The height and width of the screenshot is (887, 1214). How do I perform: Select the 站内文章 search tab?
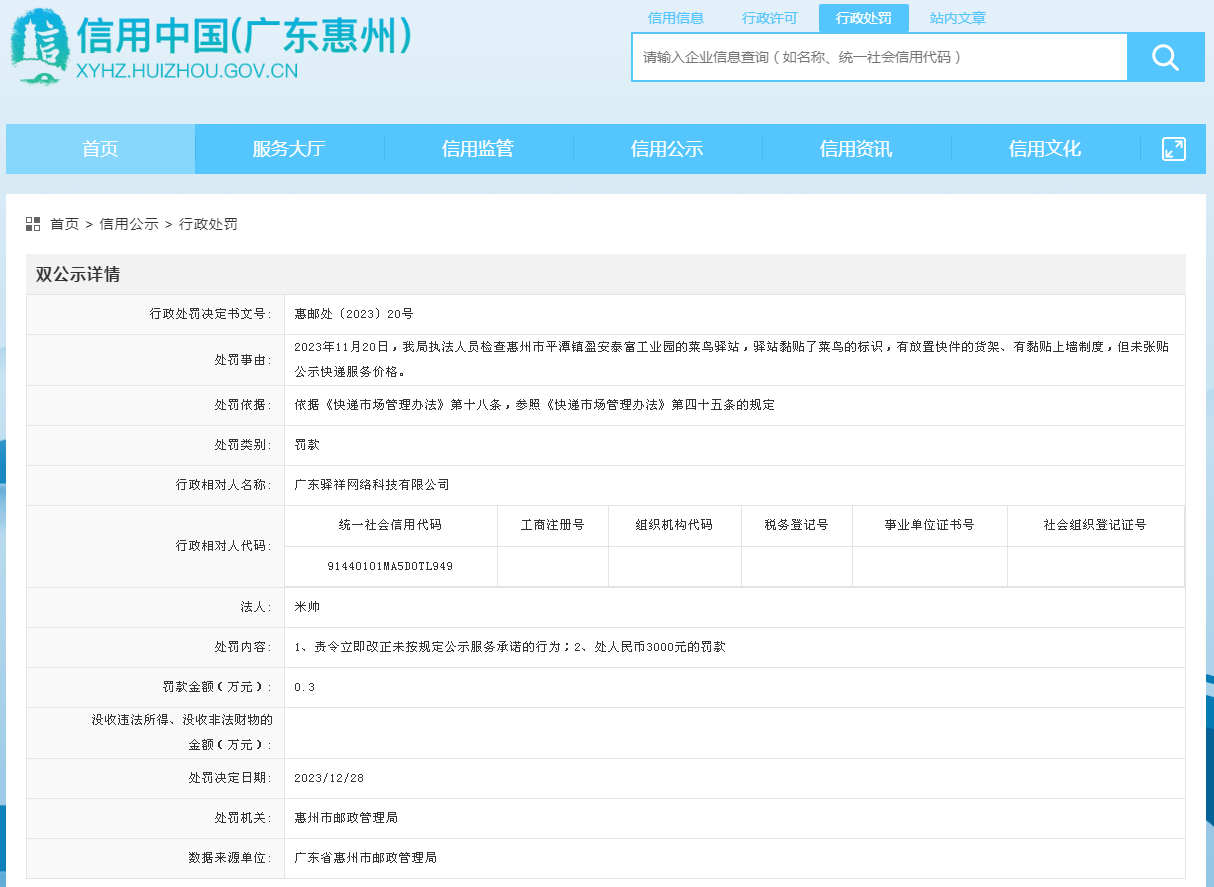[958, 18]
